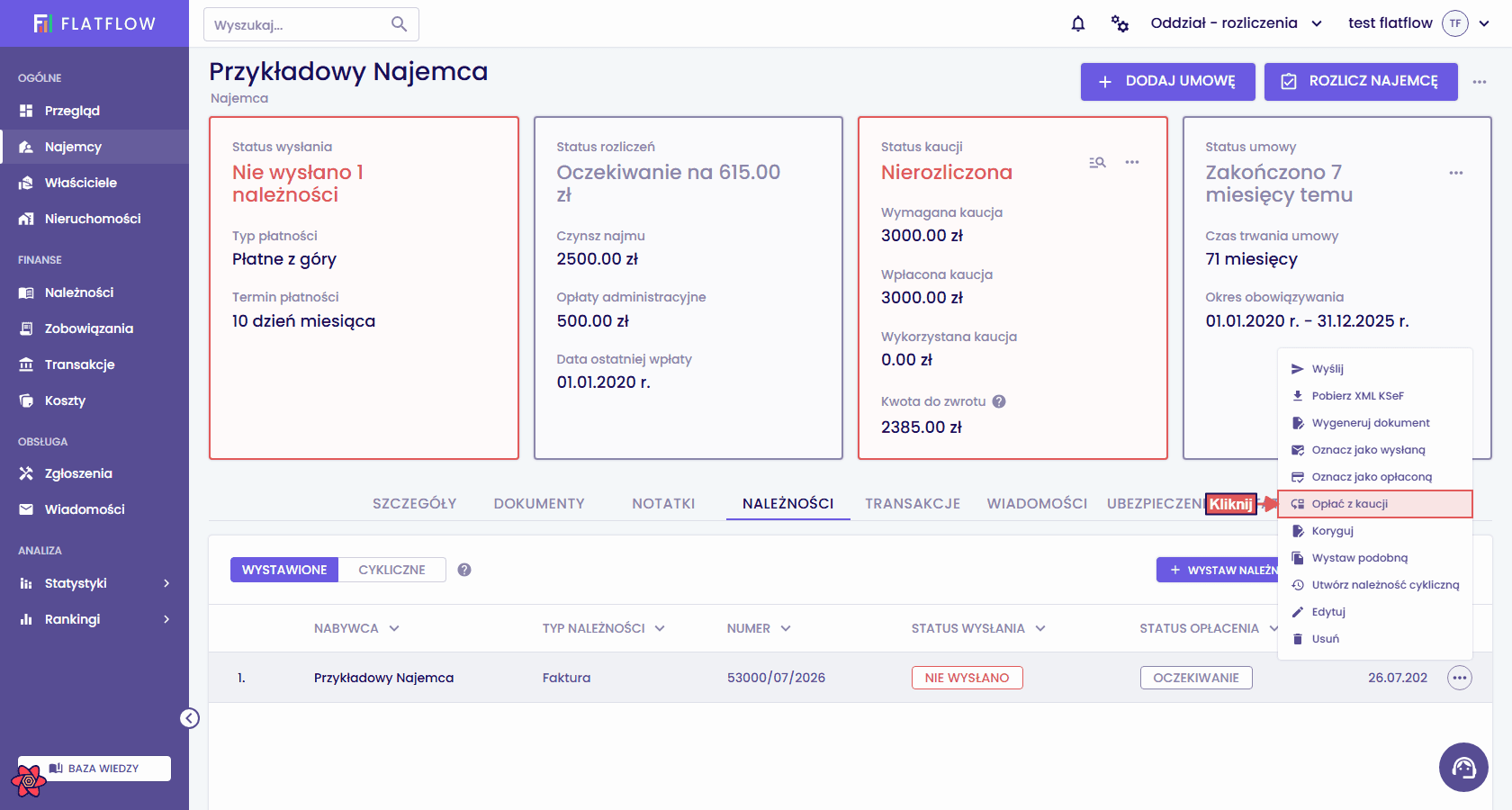Viewport: 1512px width, 810px height.
Task: Select Oznacz jako wysłaną
Action: point(1375,450)
